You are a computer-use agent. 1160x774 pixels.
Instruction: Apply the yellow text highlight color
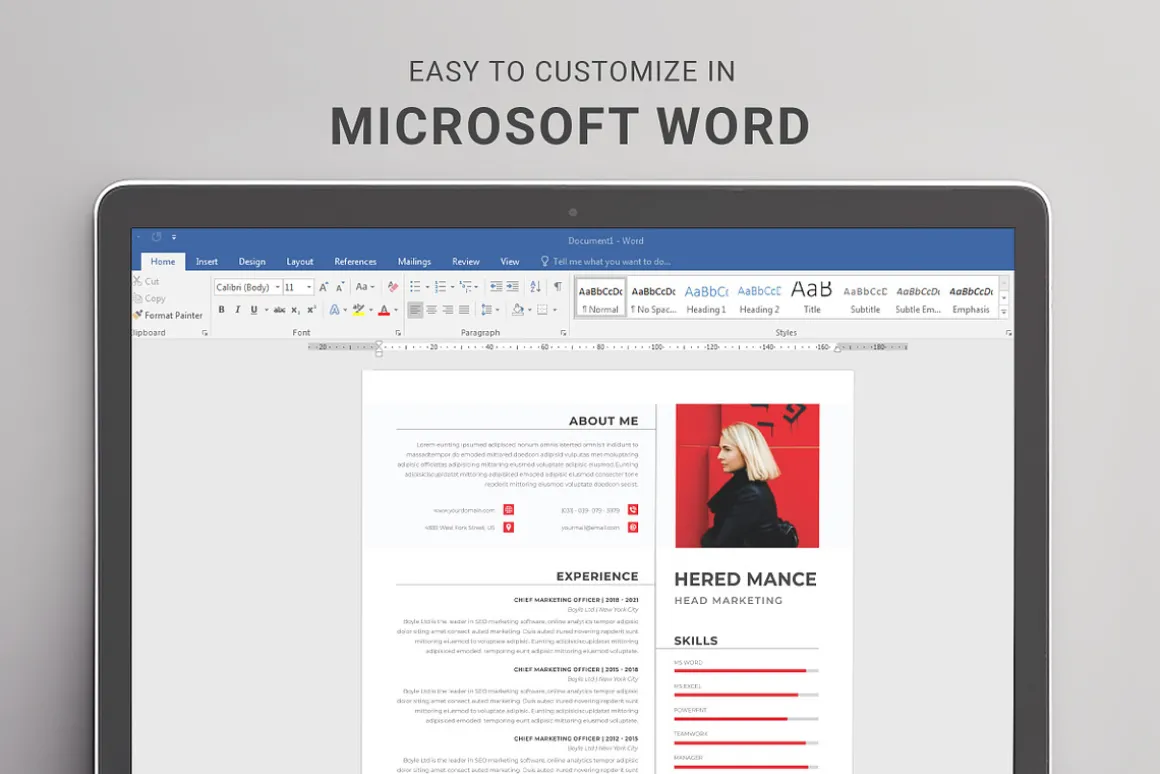(359, 310)
